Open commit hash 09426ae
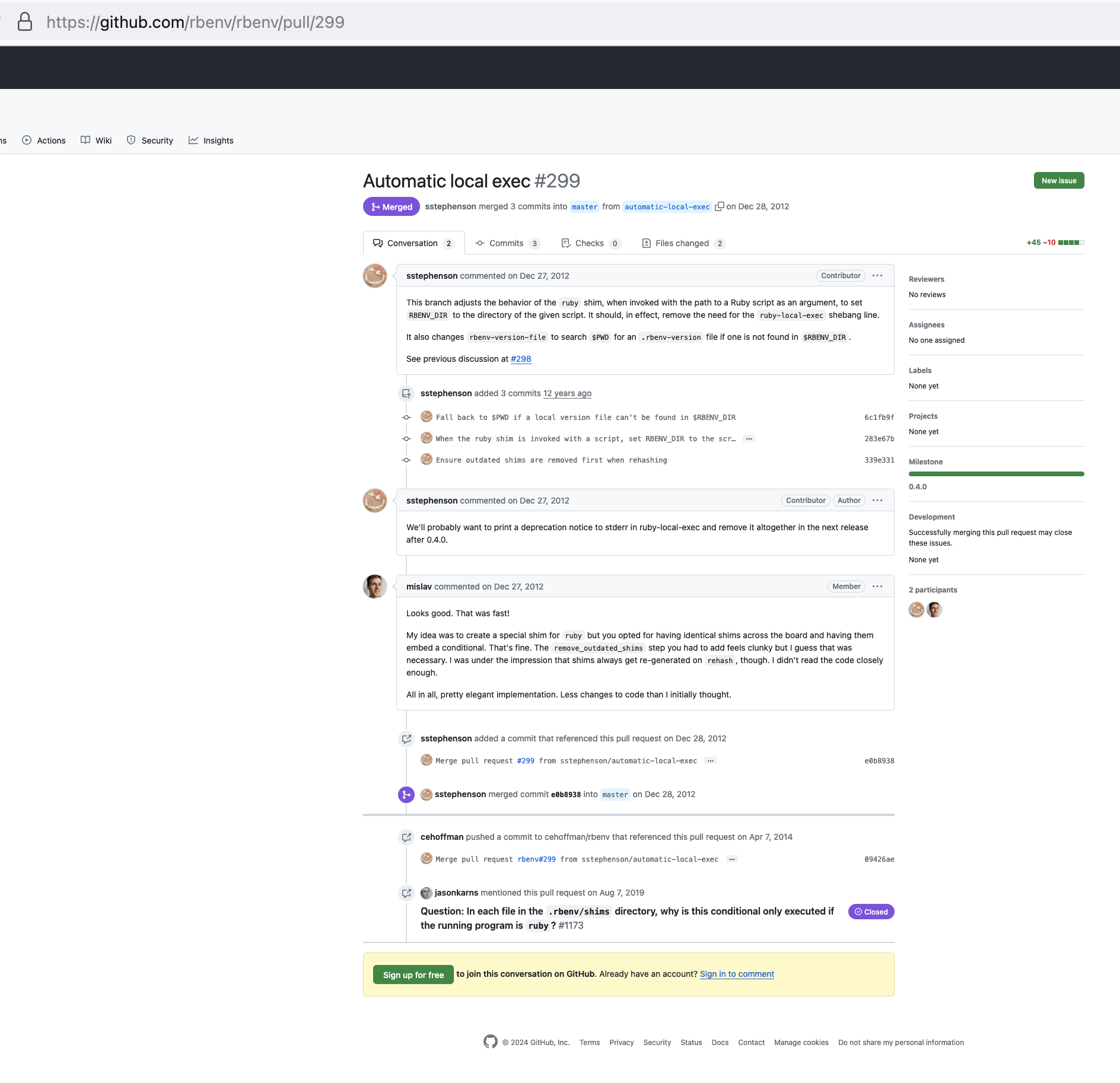This screenshot has width=1120, height=1083. [879, 859]
